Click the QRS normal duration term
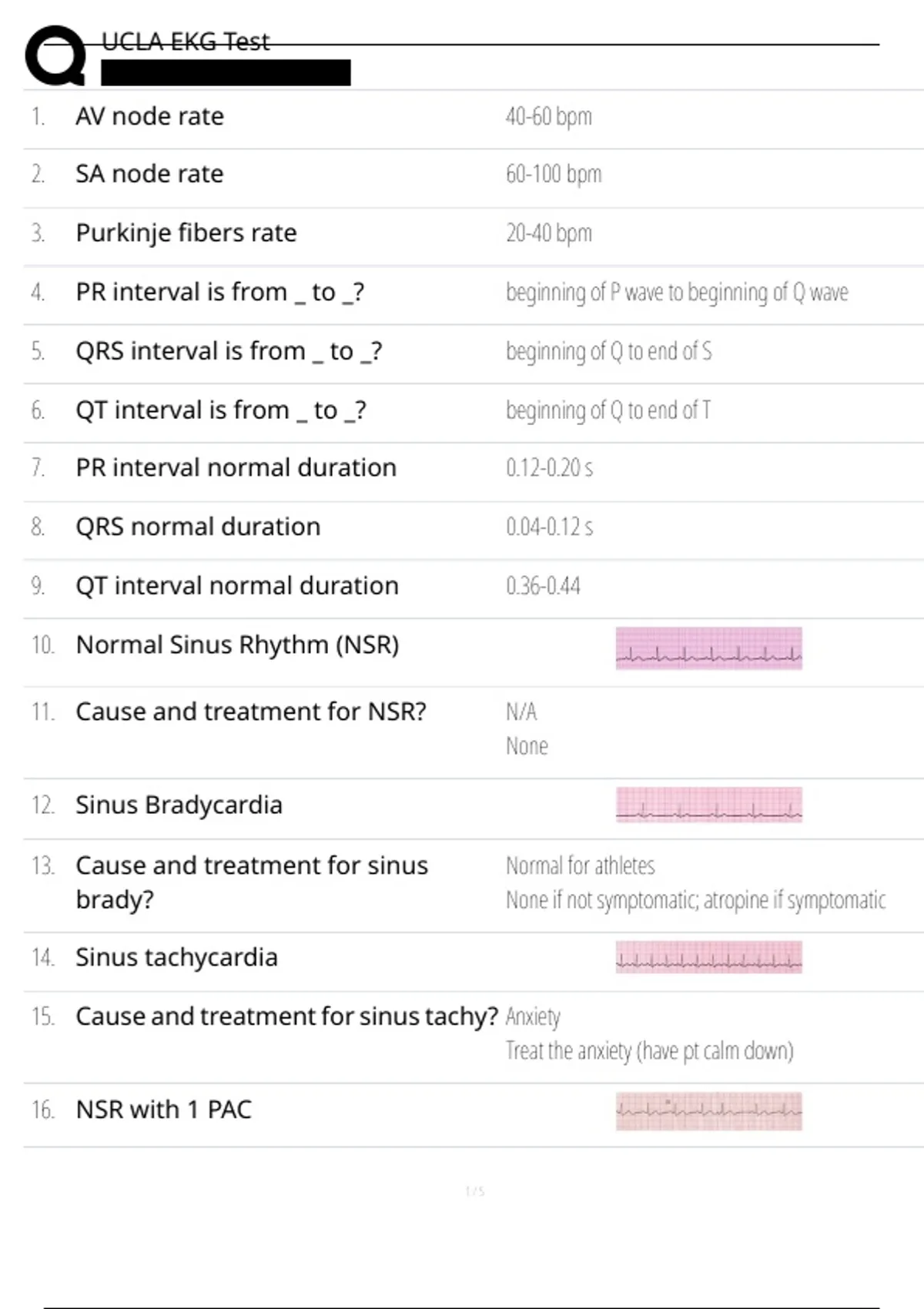 pyautogui.click(x=198, y=527)
